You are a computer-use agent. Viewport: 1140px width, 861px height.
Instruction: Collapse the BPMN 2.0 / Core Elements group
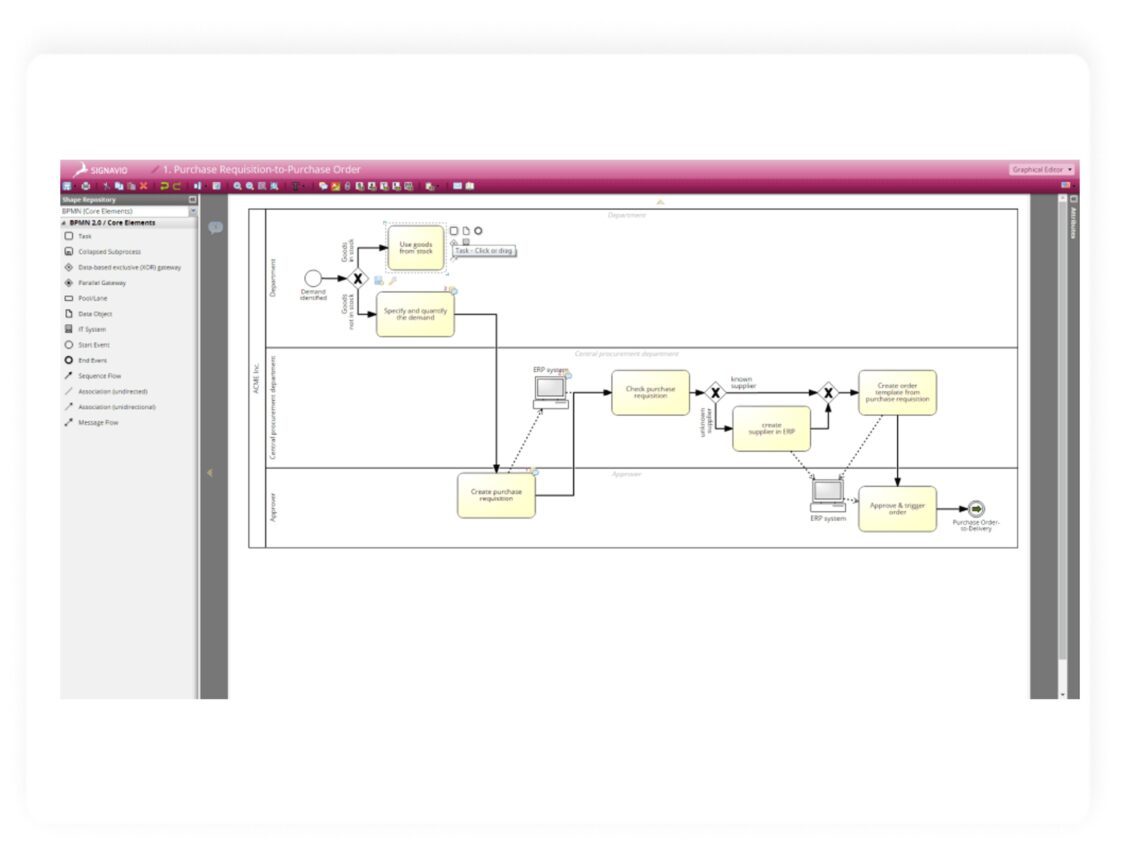pos(65,223)
